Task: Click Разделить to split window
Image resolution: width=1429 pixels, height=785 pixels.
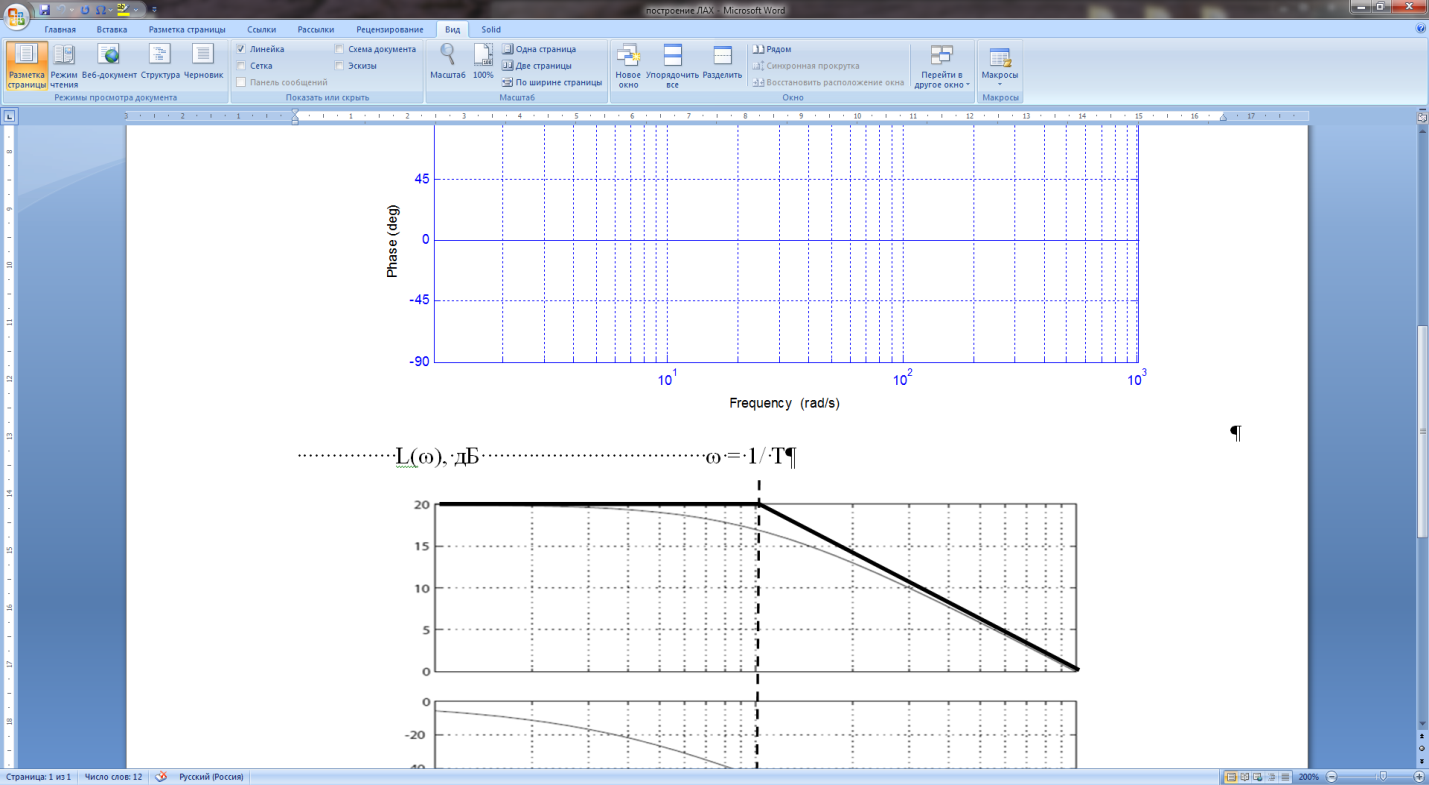Action: tap(722, 62)
